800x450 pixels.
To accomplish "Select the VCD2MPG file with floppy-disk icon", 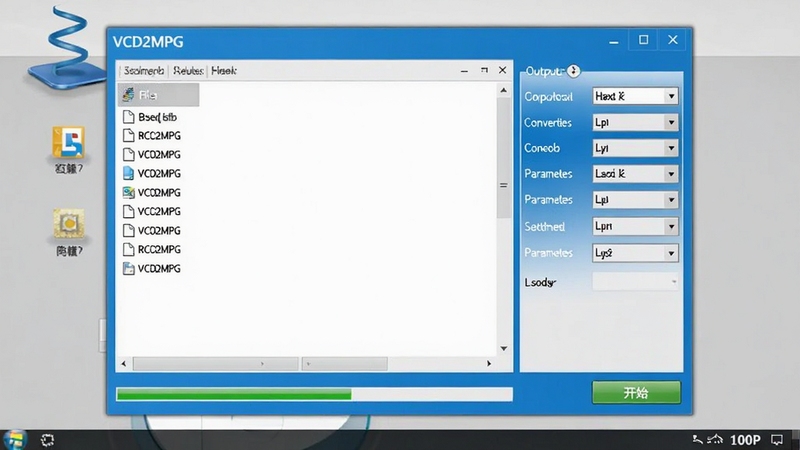I will (x=152, y=268).
